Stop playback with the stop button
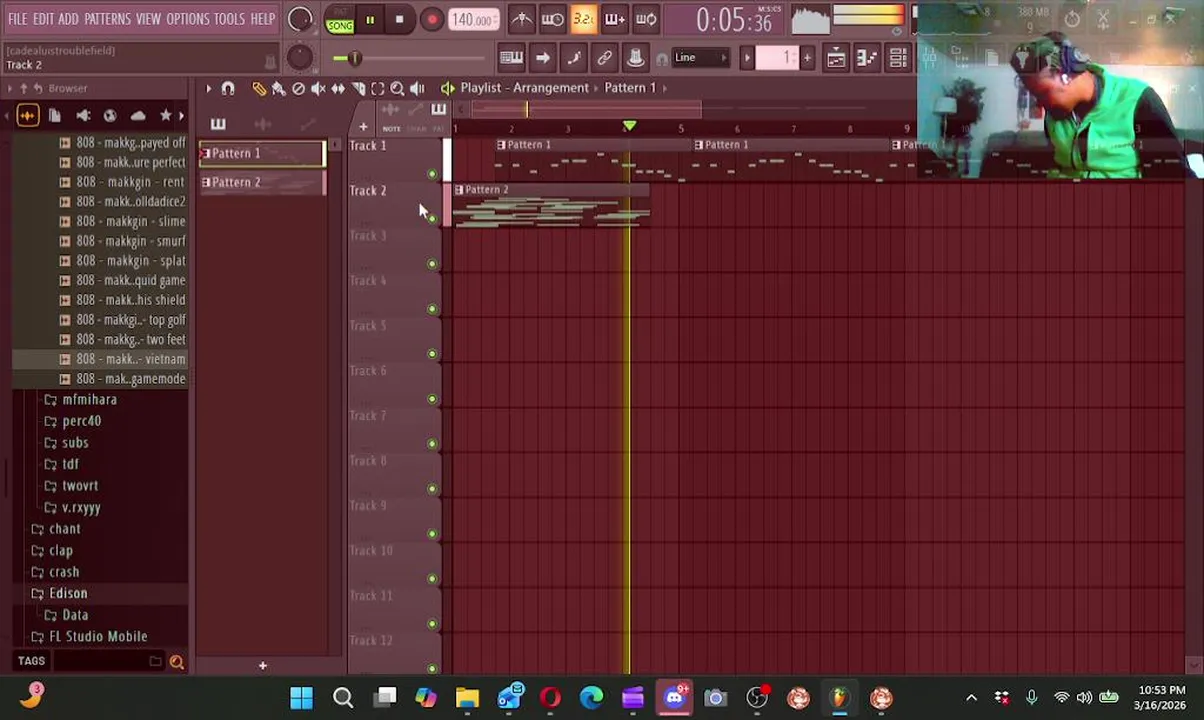The image size is (1204, 720). coord(400,20)
